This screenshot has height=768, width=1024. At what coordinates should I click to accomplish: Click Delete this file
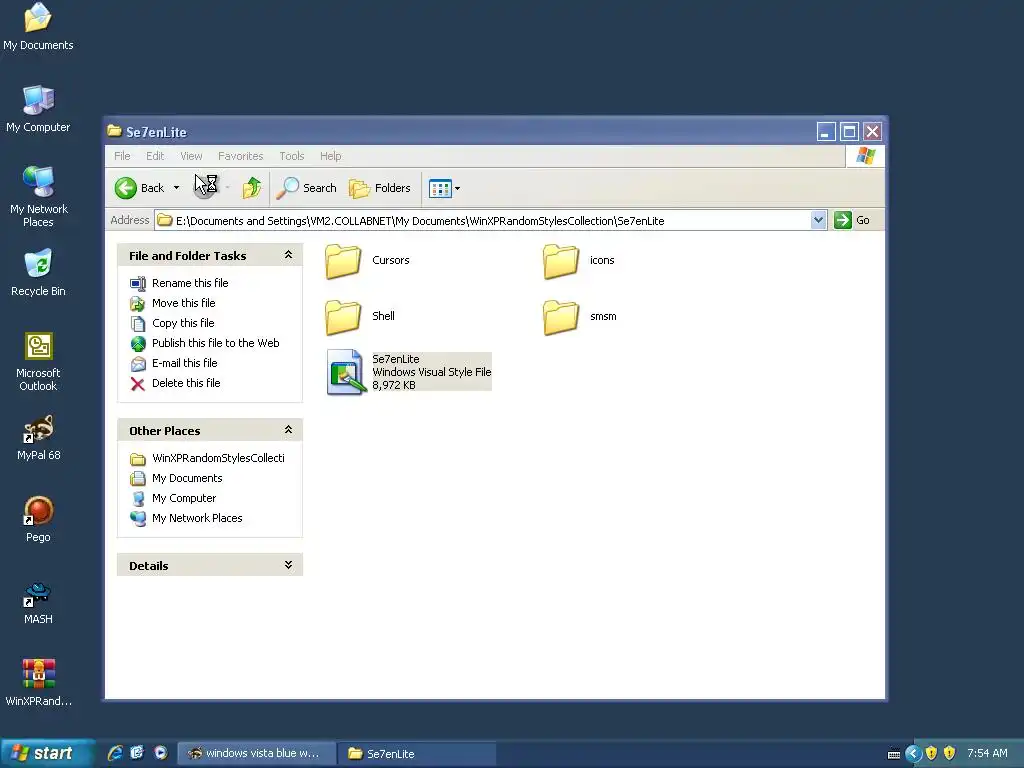point(186,383)
